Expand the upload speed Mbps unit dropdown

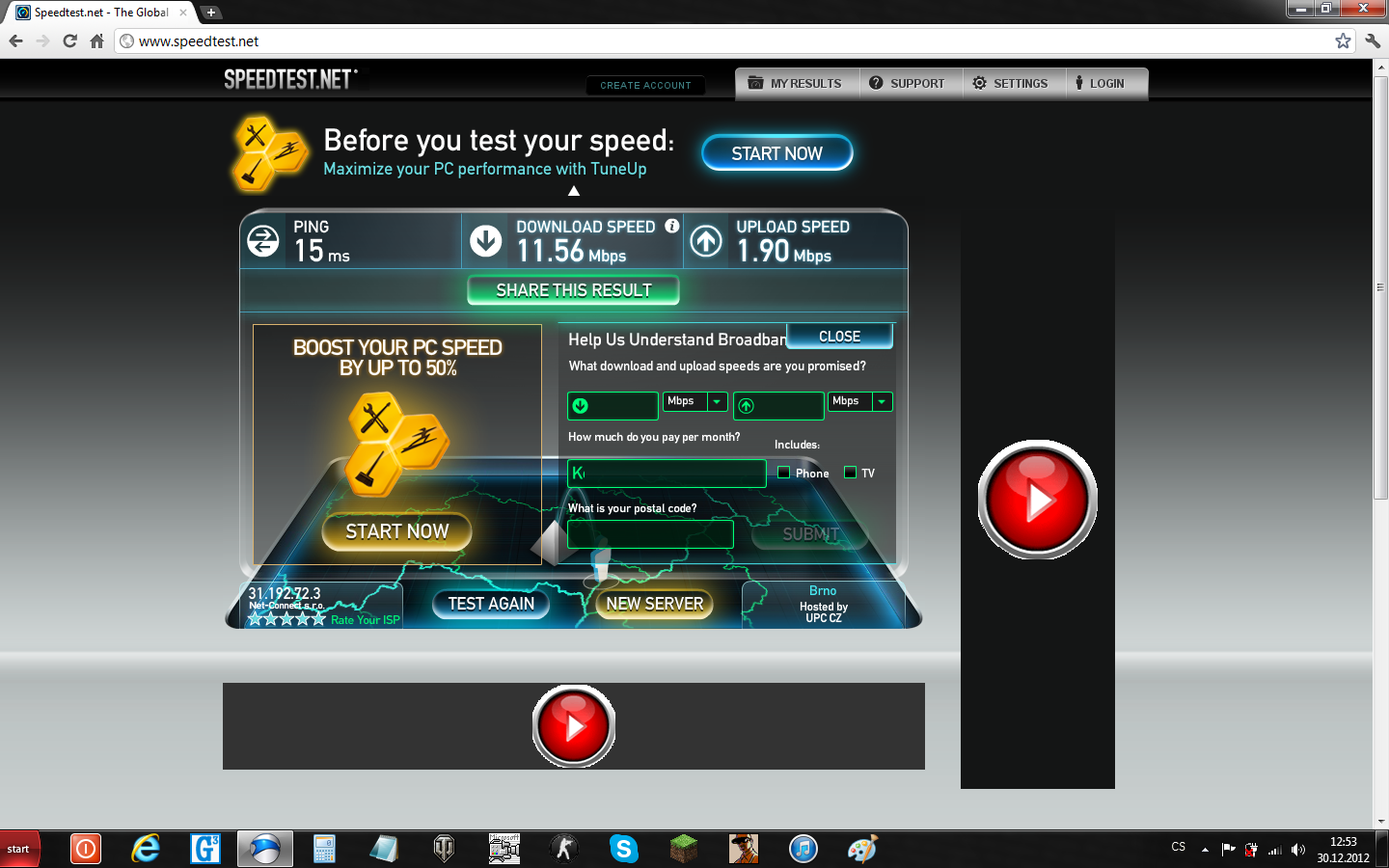[882, 401]
